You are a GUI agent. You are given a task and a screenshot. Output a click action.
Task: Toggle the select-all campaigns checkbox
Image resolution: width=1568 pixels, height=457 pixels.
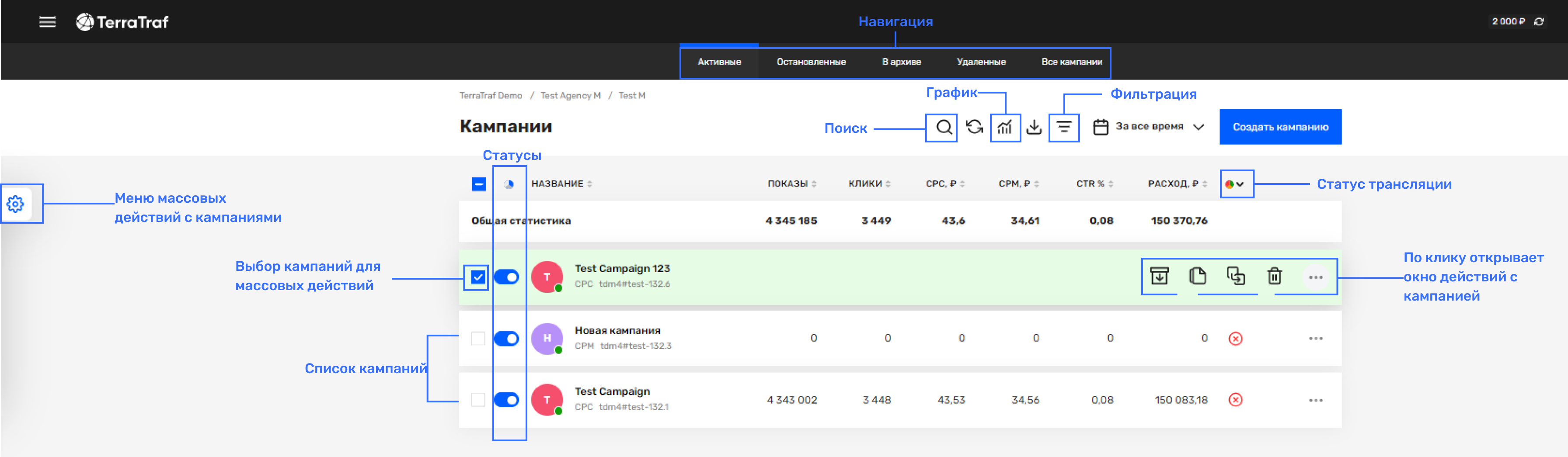(x=479, y=184)
